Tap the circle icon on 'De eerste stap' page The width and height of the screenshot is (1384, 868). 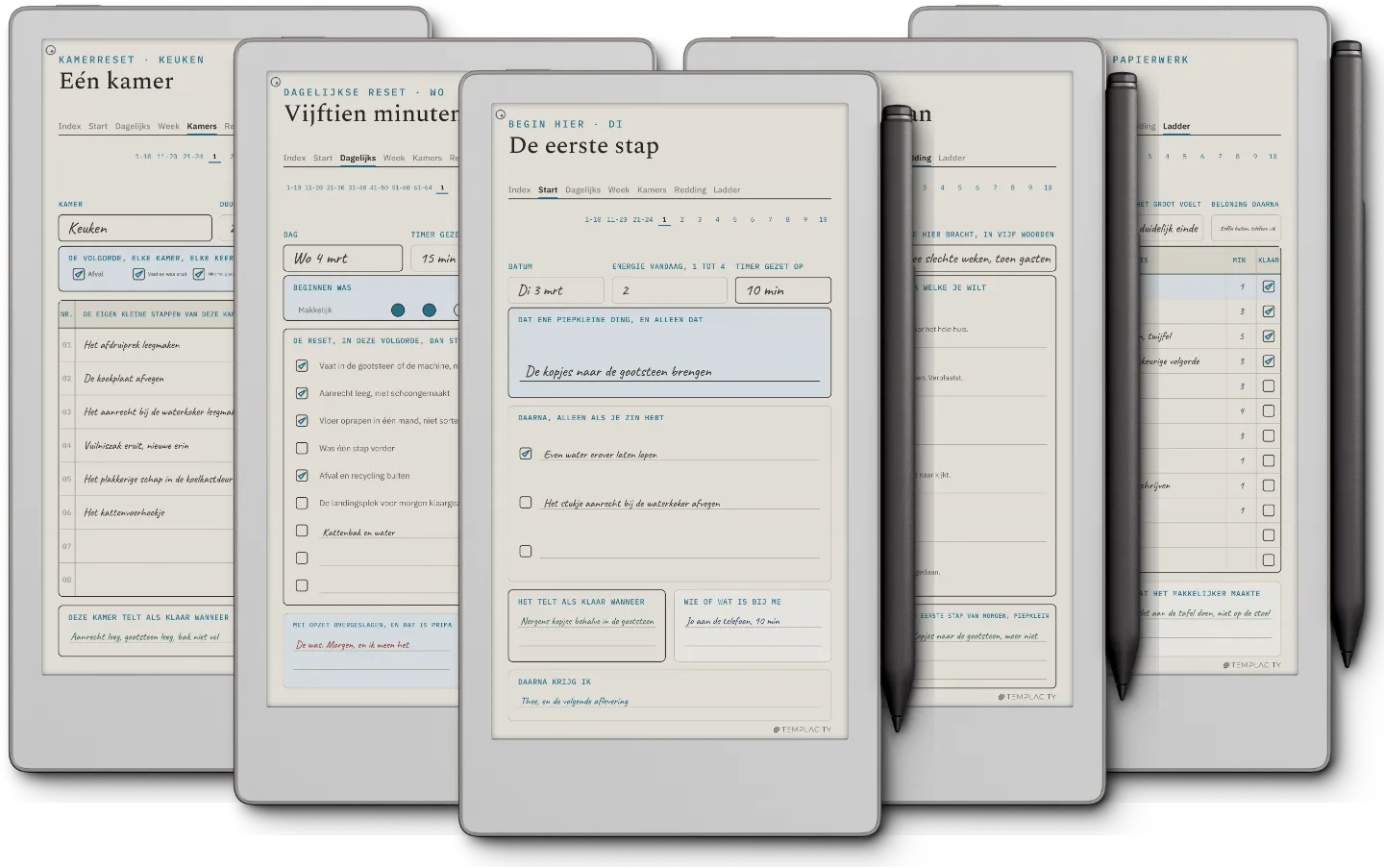point(500,114)
